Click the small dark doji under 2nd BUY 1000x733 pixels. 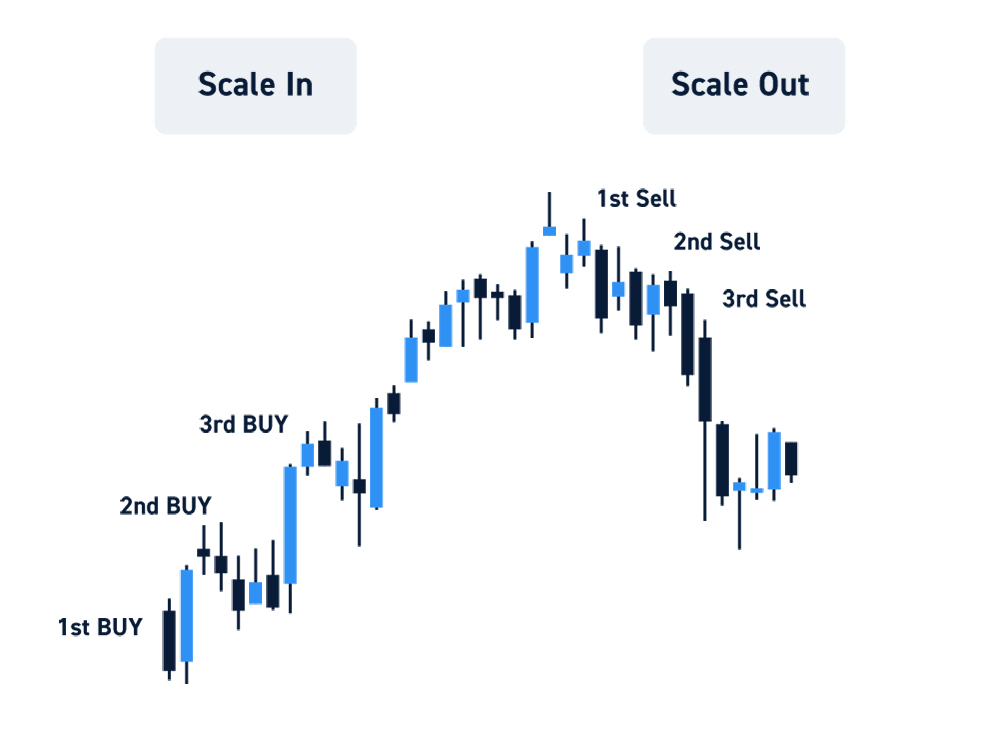(x=203, y=552)
